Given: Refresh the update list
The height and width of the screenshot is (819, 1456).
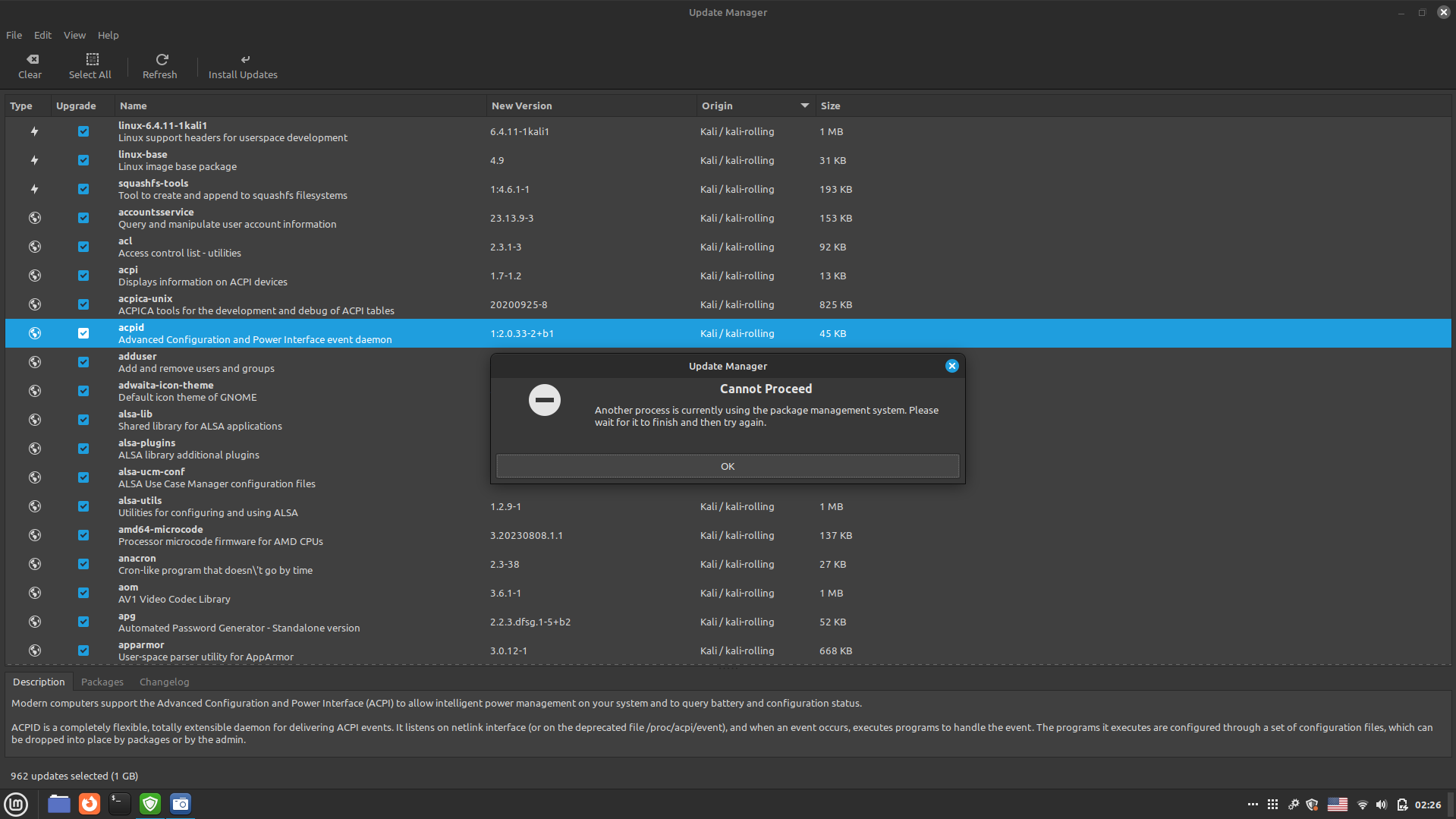Looking at the screenshot, I should (160, 66).
